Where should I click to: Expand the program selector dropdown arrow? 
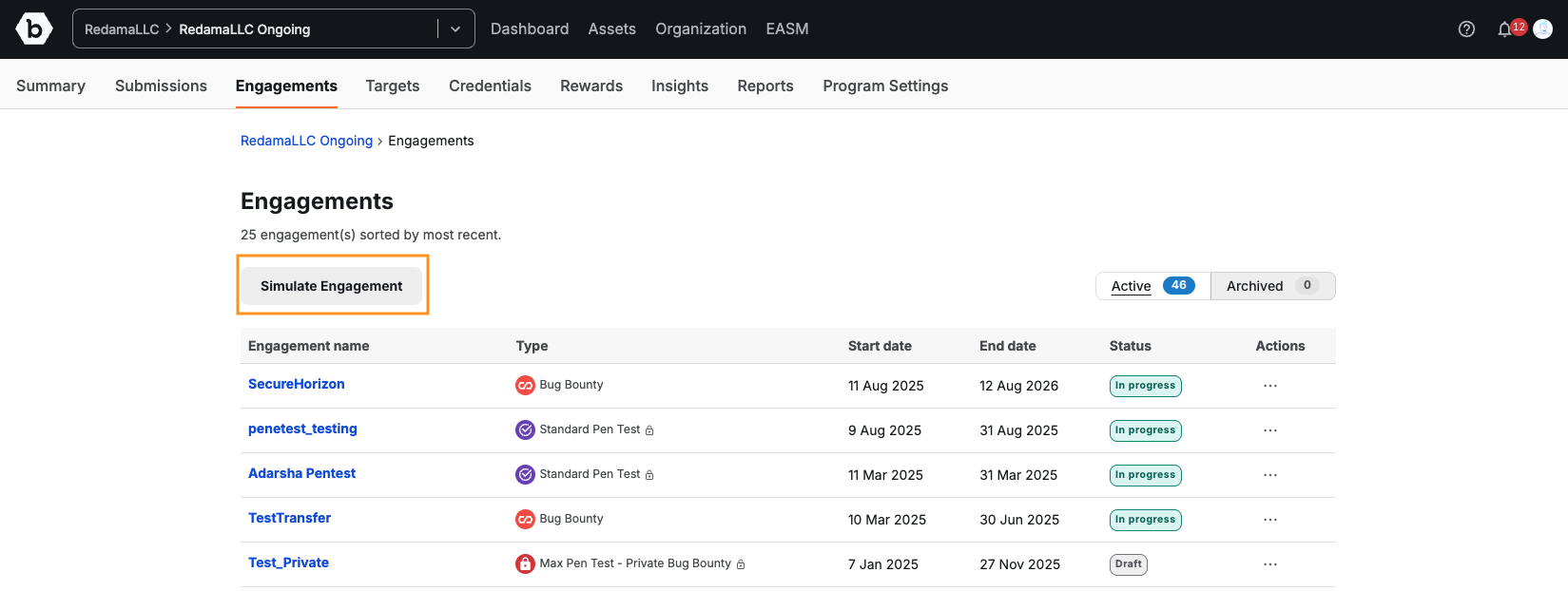point(455,29)
